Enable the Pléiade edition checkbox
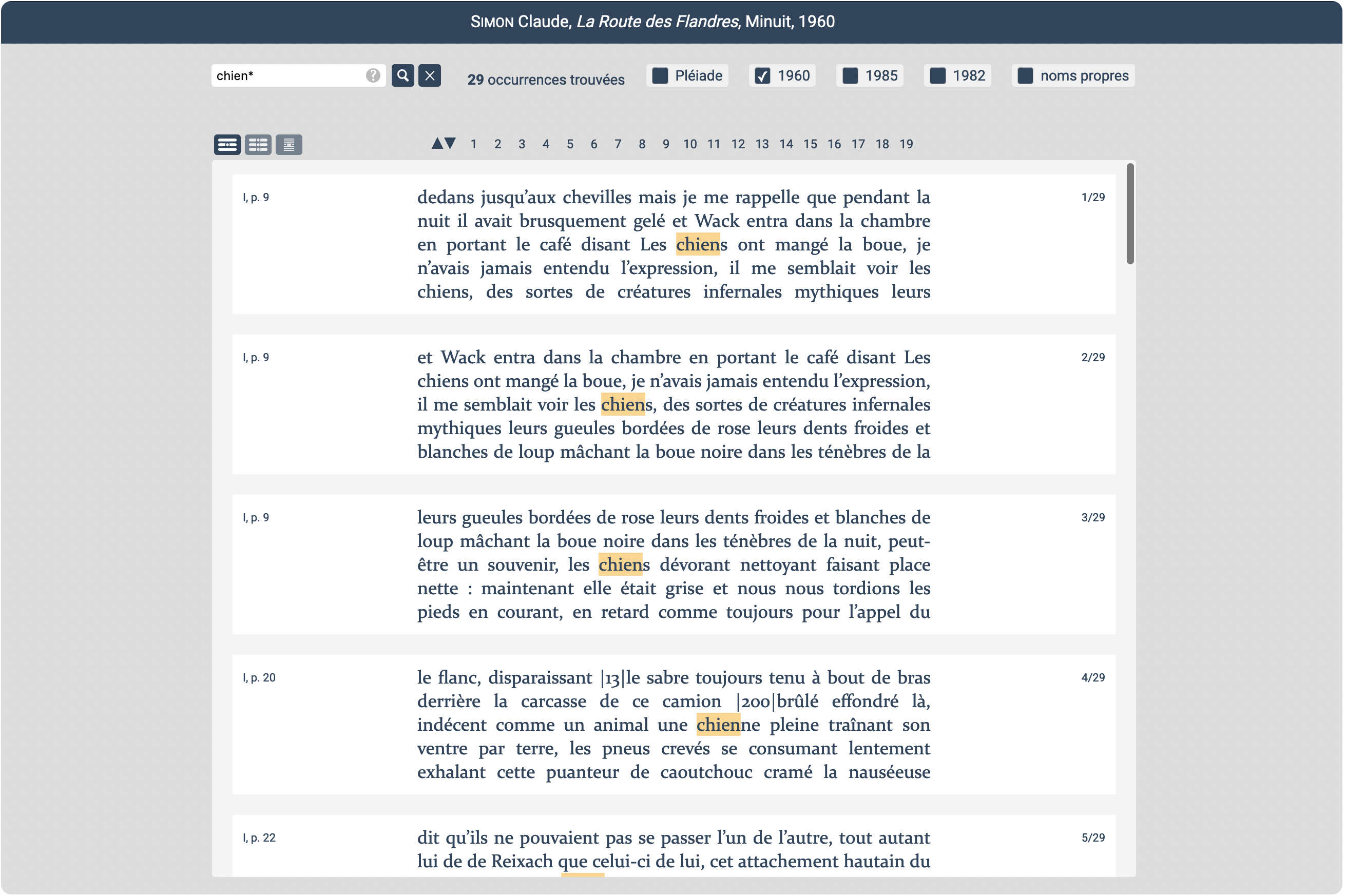1345x896 pixels. (x=660, y=75)
